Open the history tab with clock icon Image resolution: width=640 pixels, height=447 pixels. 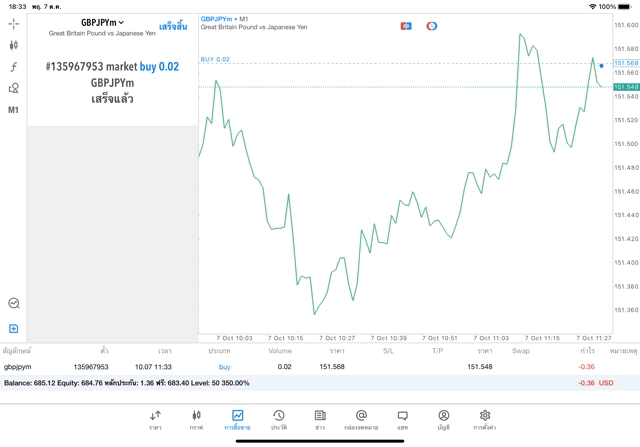[x=279, y=420]
